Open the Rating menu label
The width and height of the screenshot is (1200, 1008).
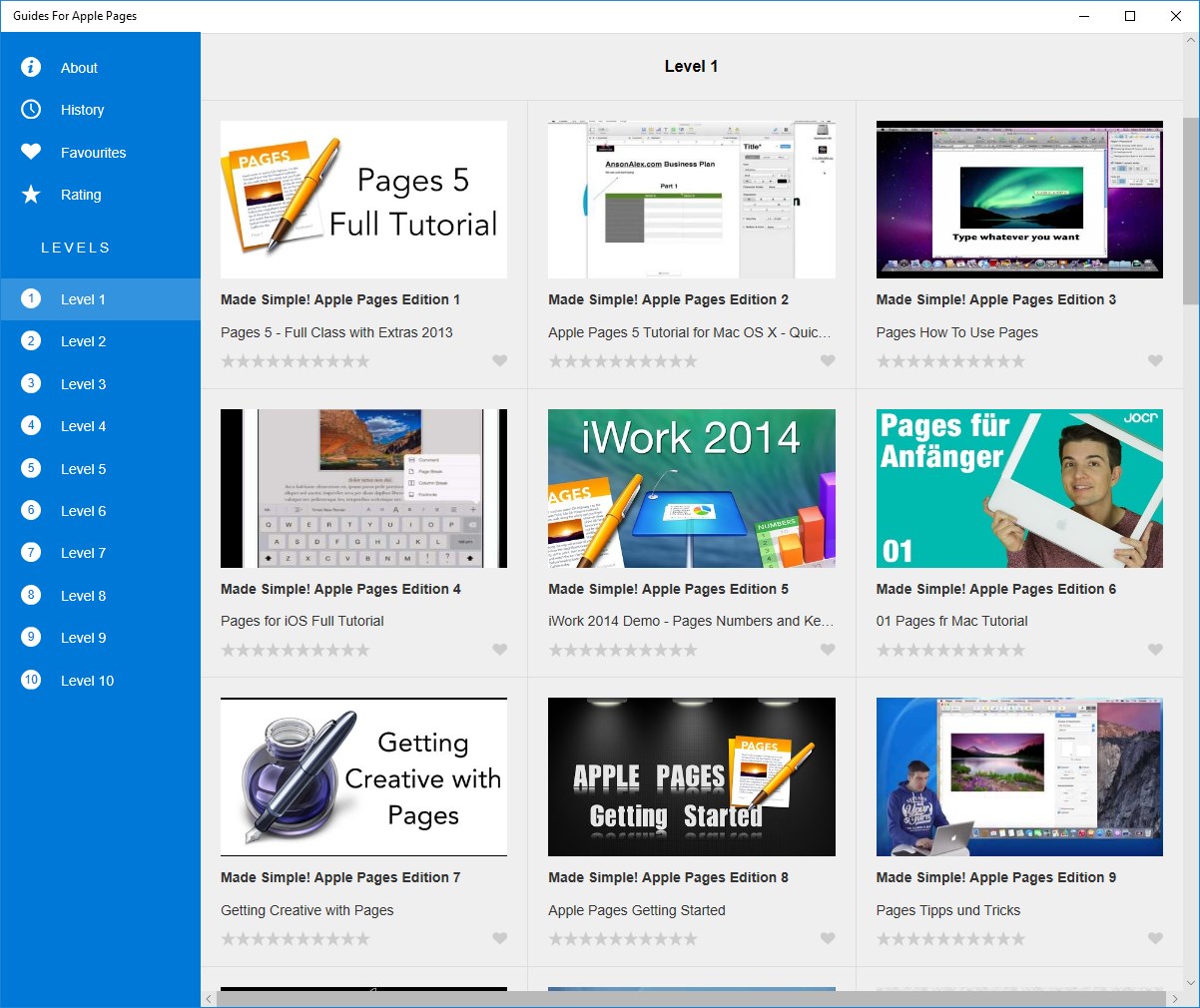[x=81, y=195]
